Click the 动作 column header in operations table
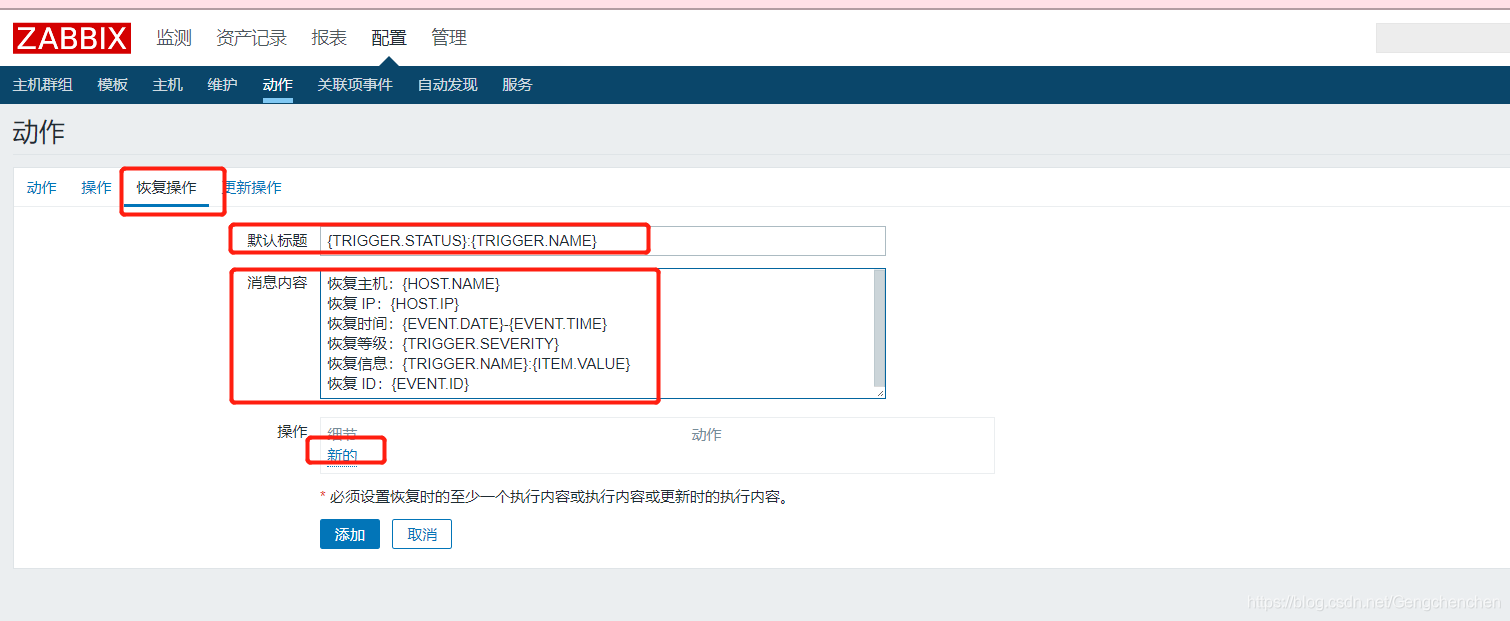The width and height of the screenshot is (1510, 621). [x=707, y=435]
